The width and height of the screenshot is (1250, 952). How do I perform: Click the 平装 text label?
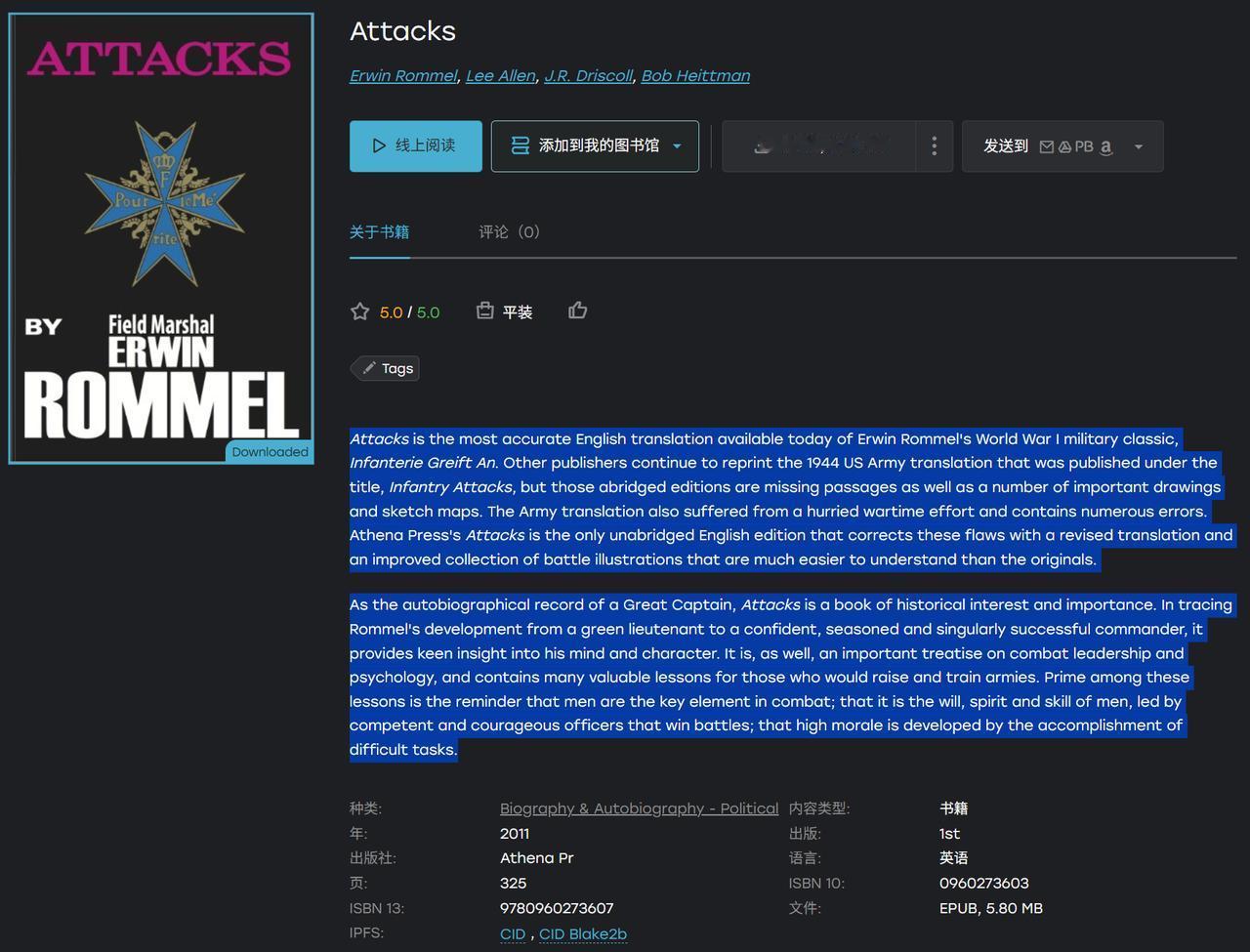[518, 312]
